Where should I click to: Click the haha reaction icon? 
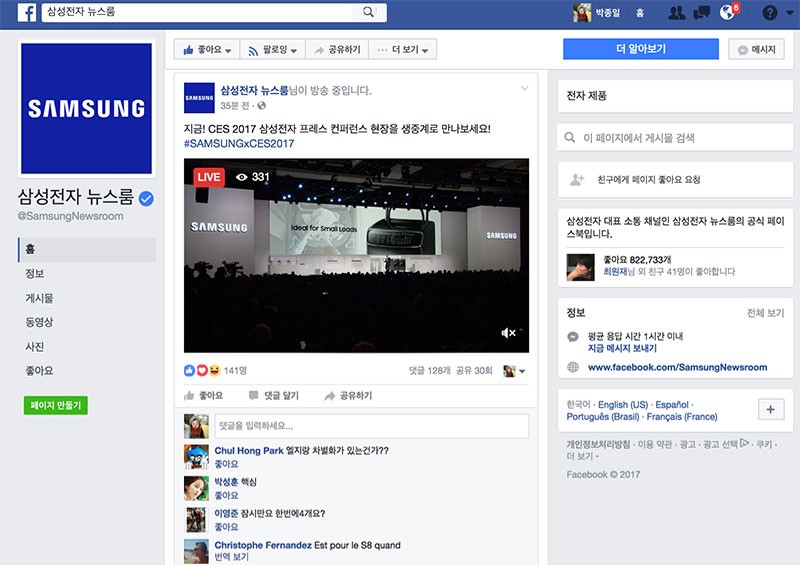[x=214, y=370]
